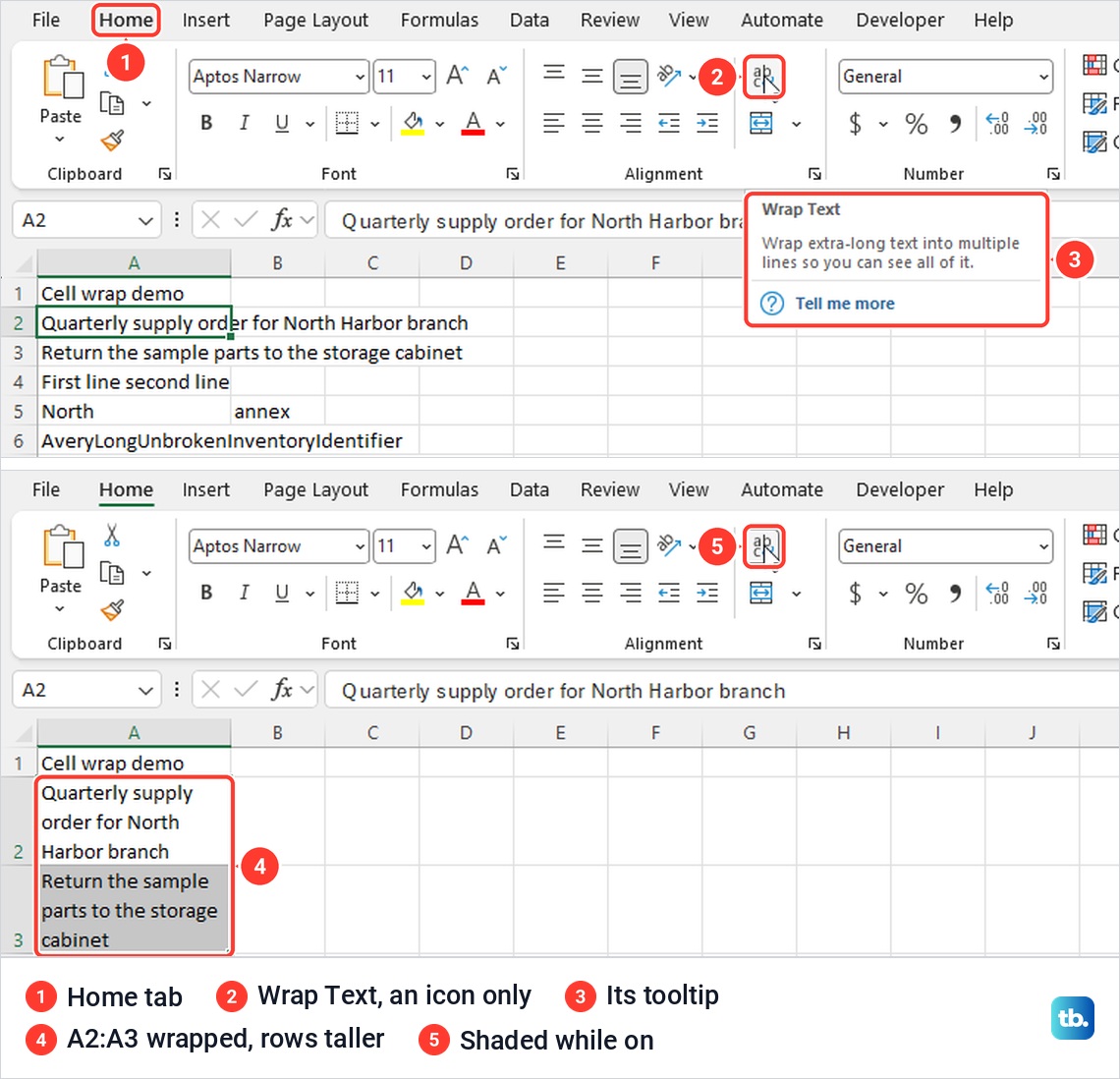Select cell 'First line second line'

(x=135, y=382)
